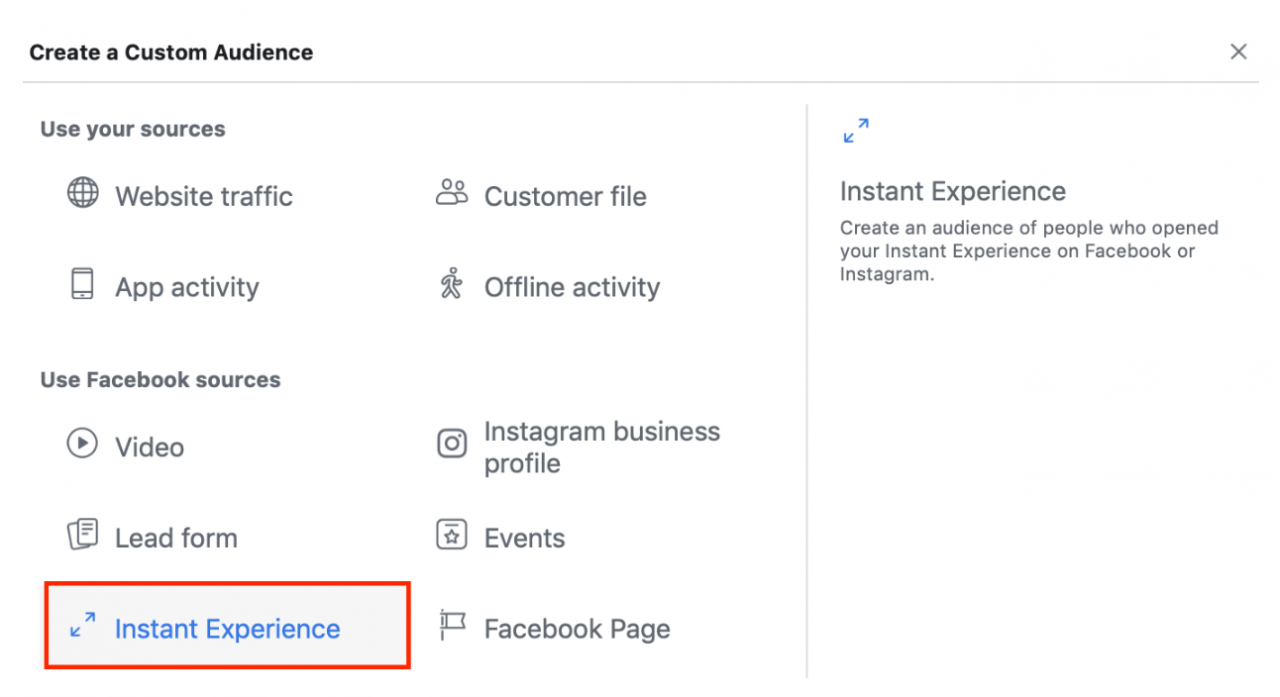This screenshot has width=1280, height=697.
Task: Open the Events source label
Action: point(524,539)
